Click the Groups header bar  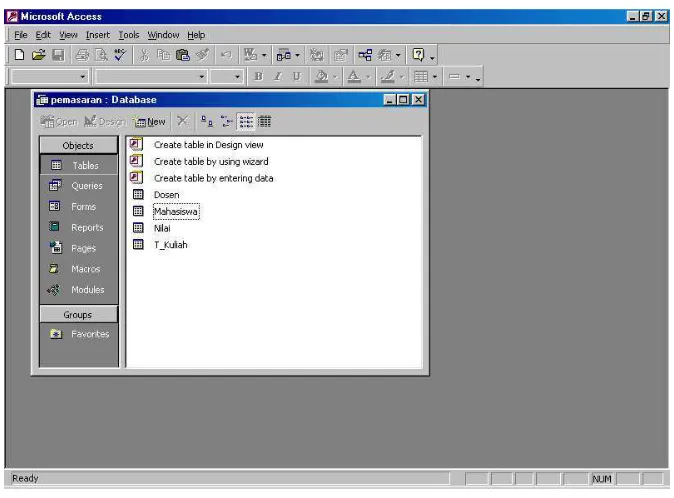pyautogui.click(x=78, y=314)
